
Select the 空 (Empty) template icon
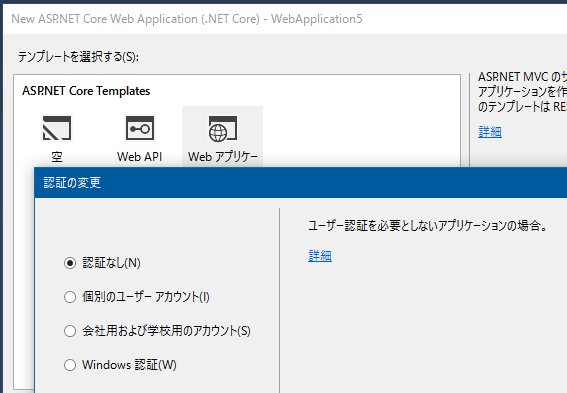57,128
